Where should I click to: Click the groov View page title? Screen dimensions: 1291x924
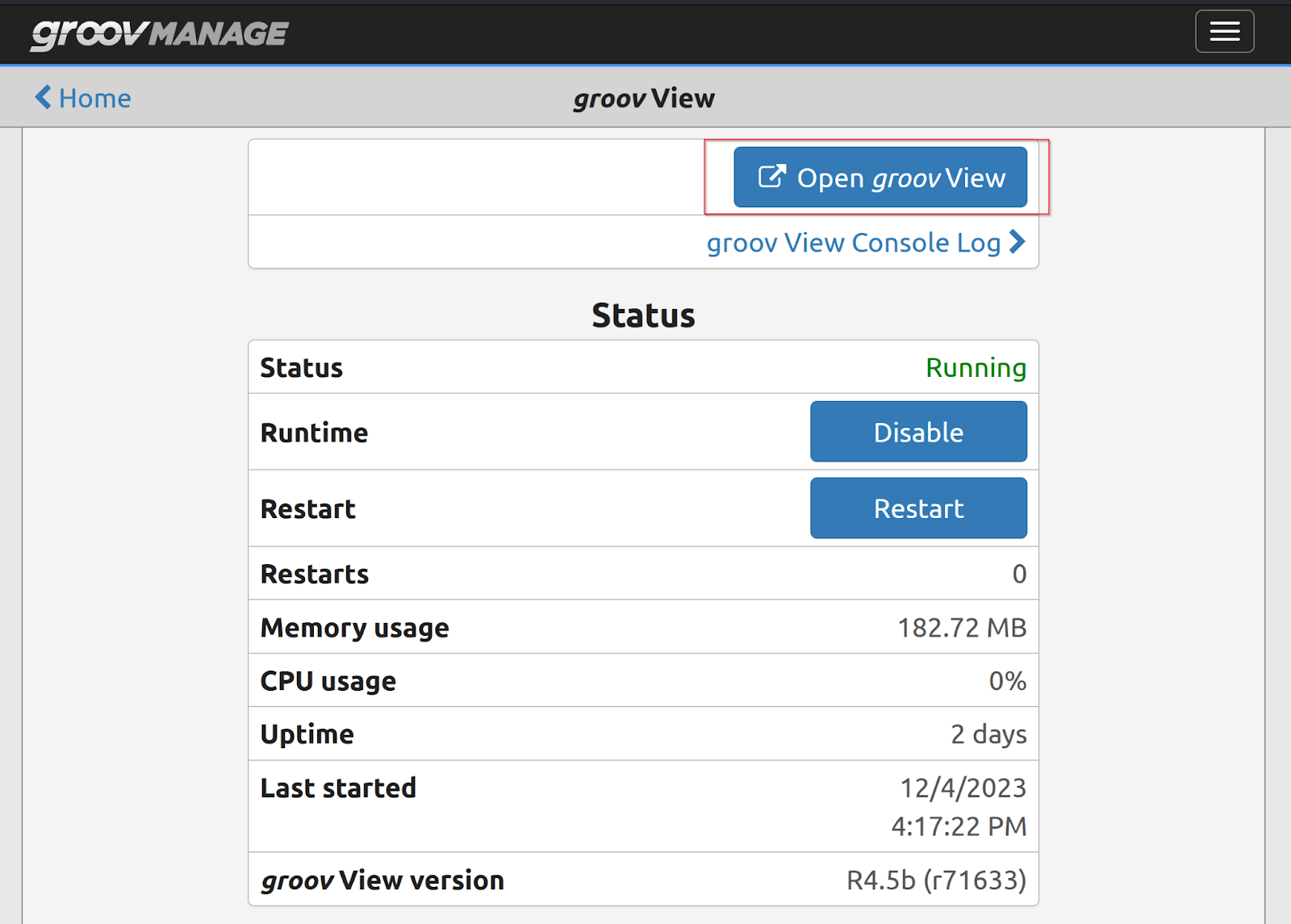click(x=644, y=98)
